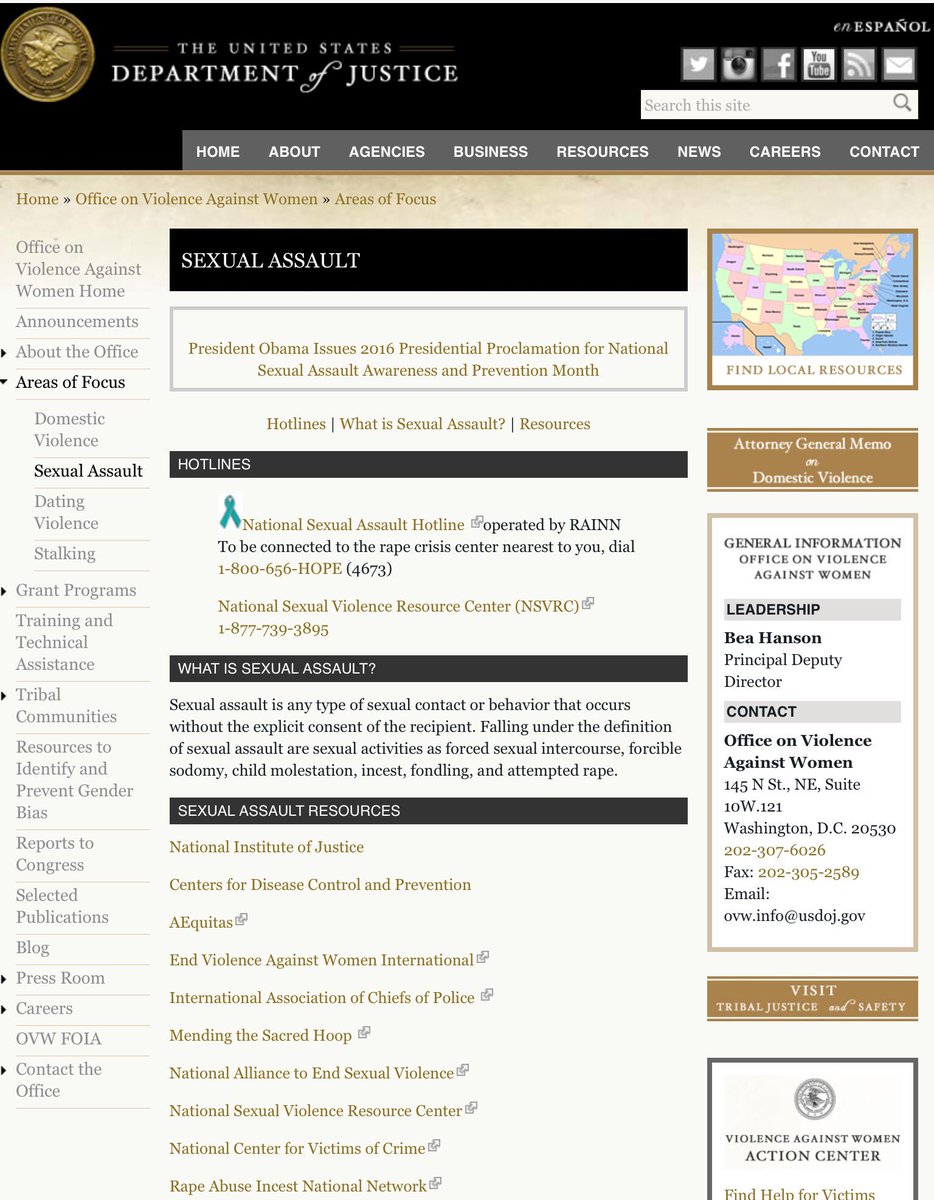Open the National Sexual Assault Hotline link
This screenshot has height=1200, width=934.
click(354, 525)
